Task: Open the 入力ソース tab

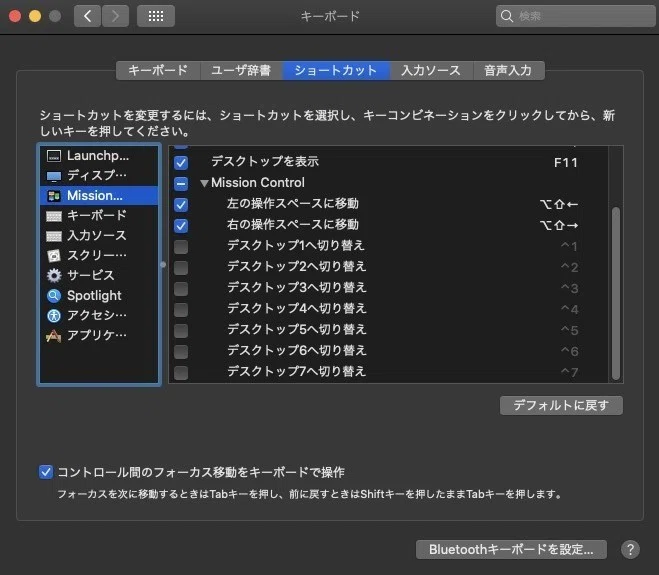Action: coord(431,70)
